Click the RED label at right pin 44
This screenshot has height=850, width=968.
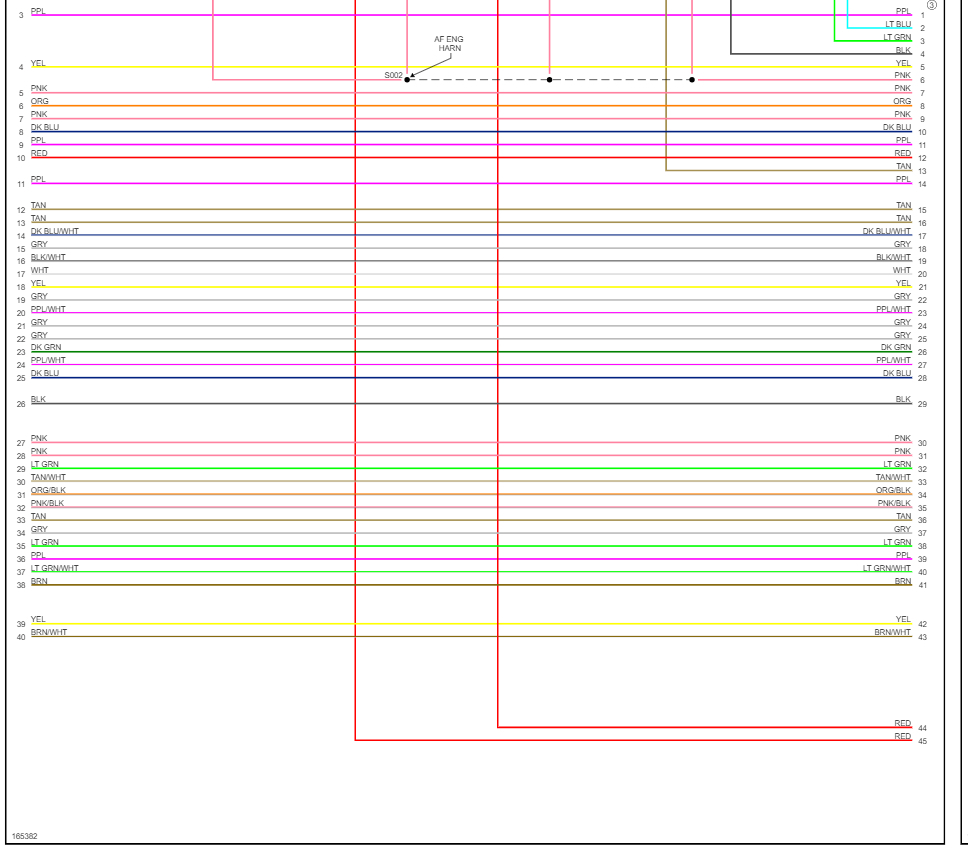[903, 723]
